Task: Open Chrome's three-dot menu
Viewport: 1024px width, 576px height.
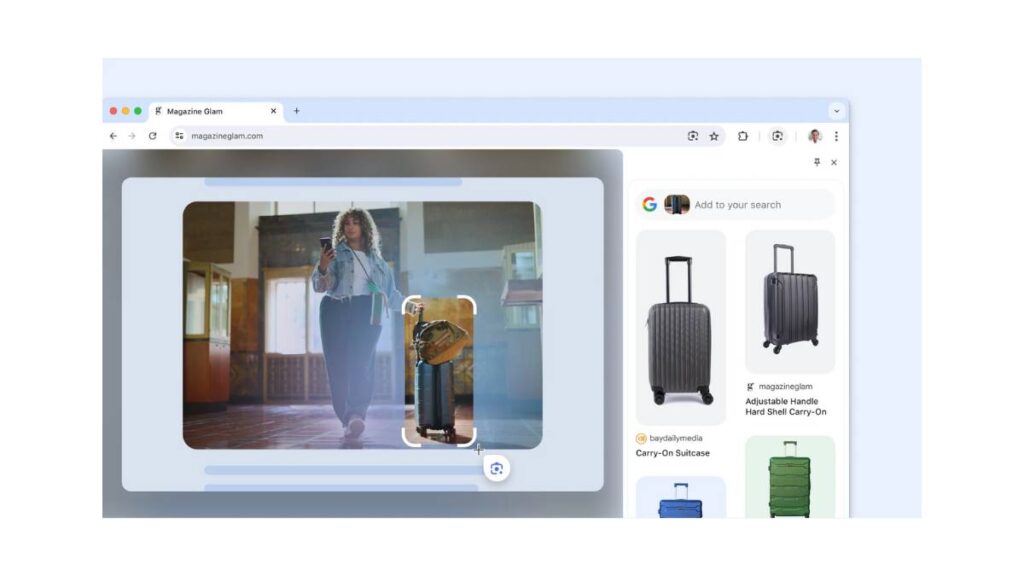Action: tap(836, 136)
